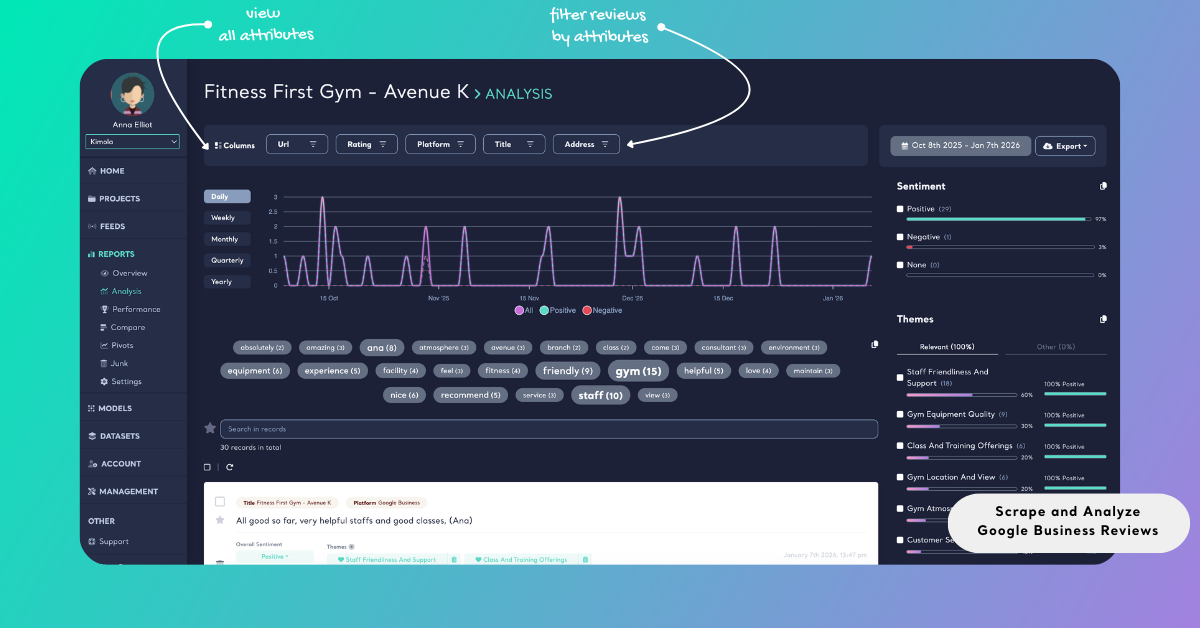Copy the Sentiment panel via its copy icon

pyautogui.click(x=1103, y=186)
